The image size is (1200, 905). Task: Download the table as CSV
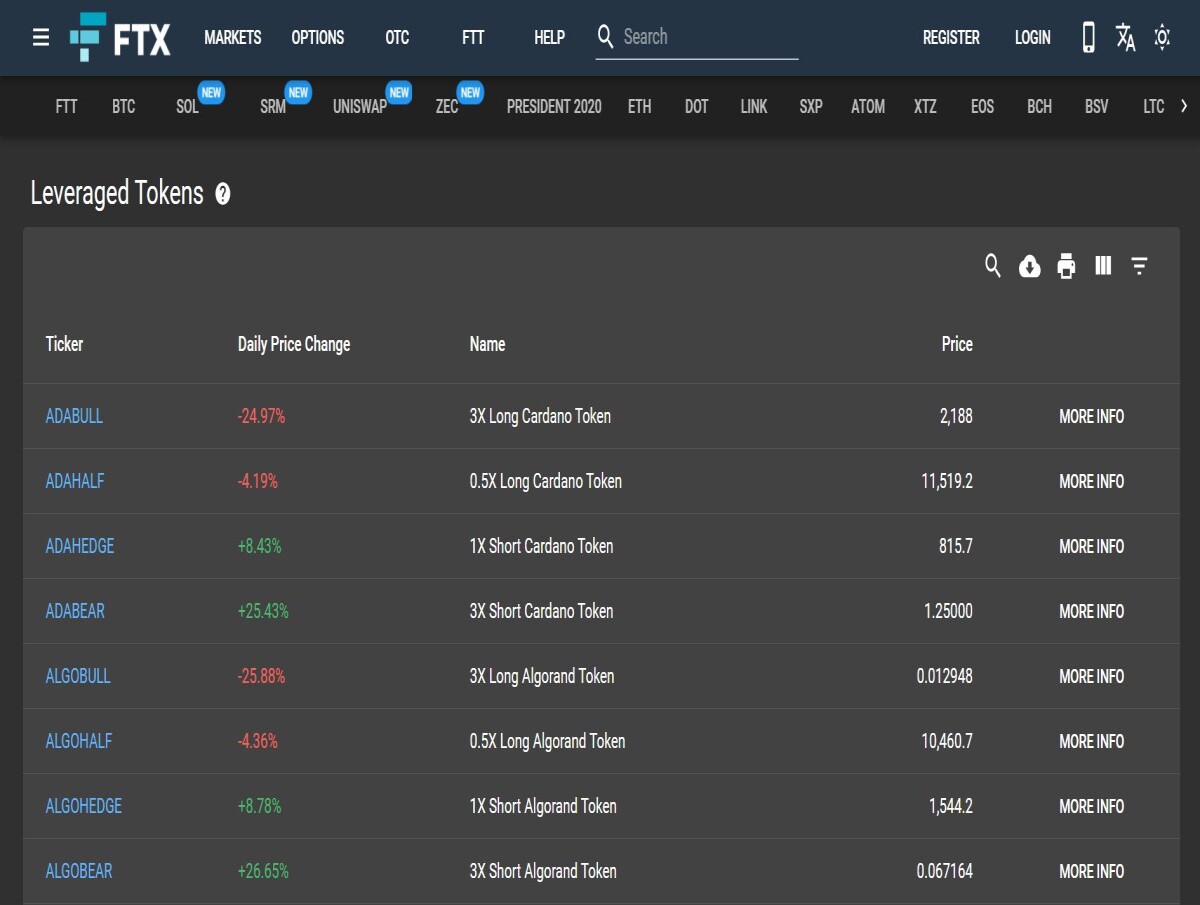click(x=1030, y=266)
